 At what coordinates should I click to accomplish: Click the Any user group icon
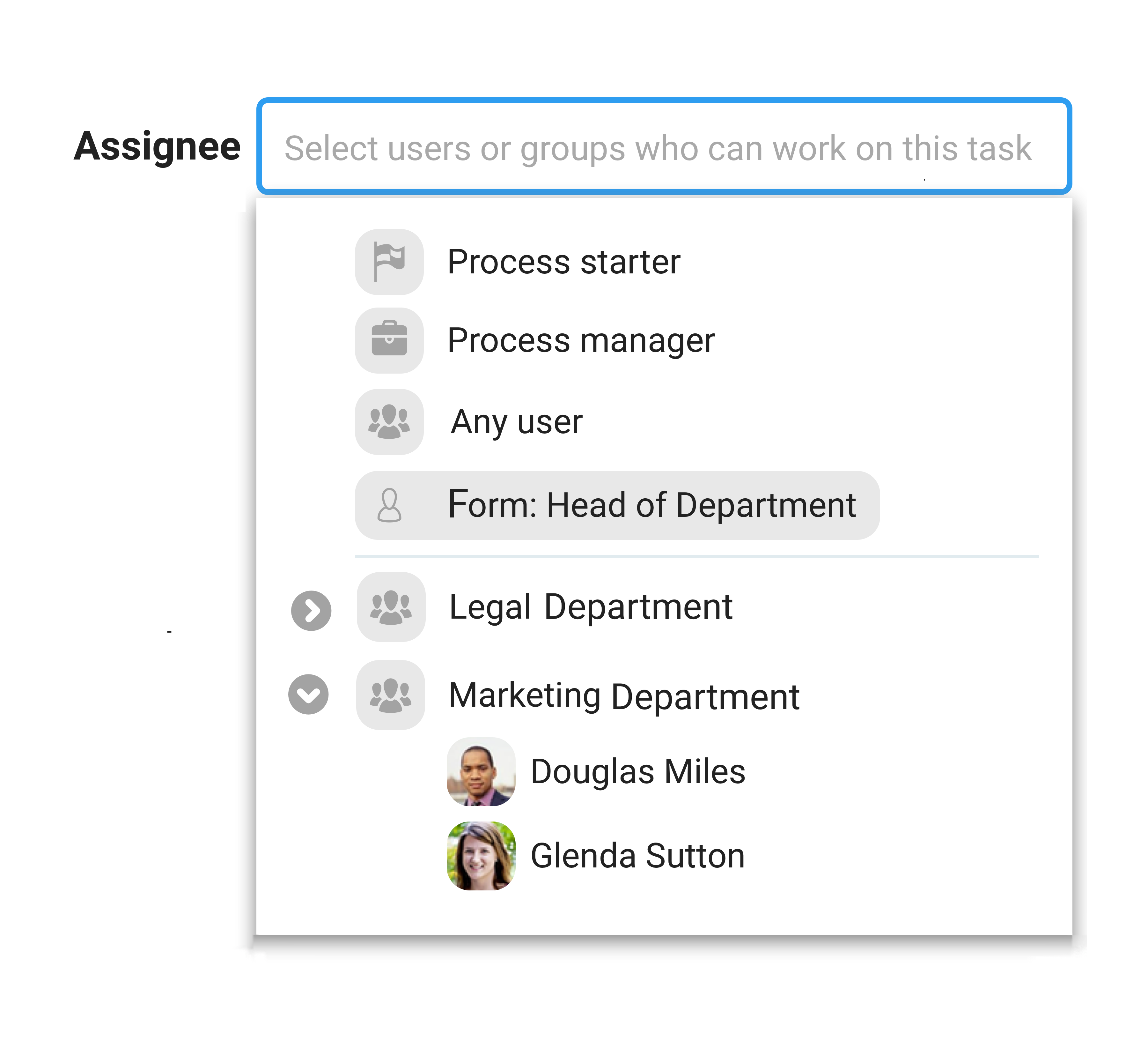point(389,422)
